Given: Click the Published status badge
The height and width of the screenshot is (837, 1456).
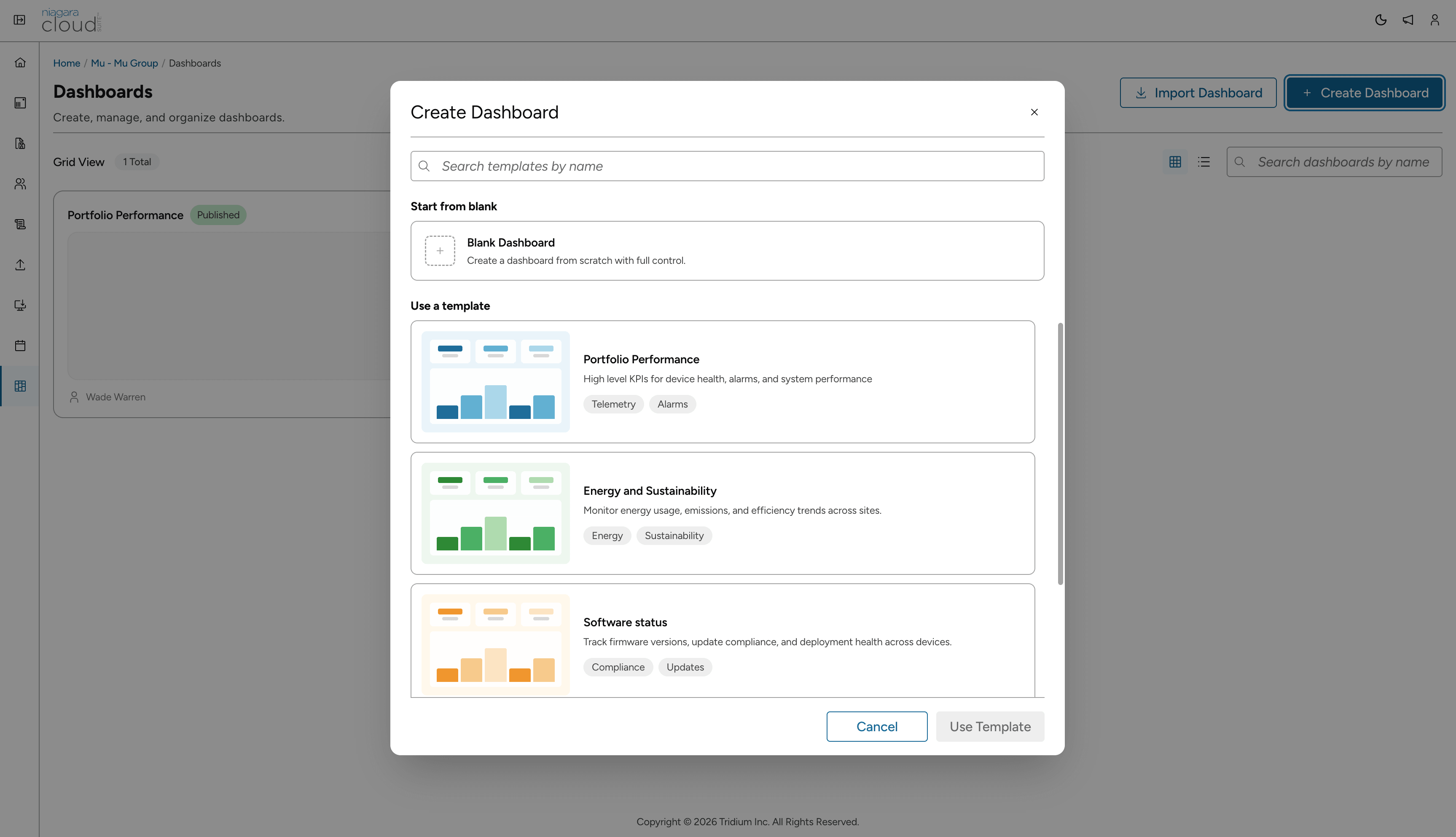Looking at the screenshot, I should coord(218,215).
